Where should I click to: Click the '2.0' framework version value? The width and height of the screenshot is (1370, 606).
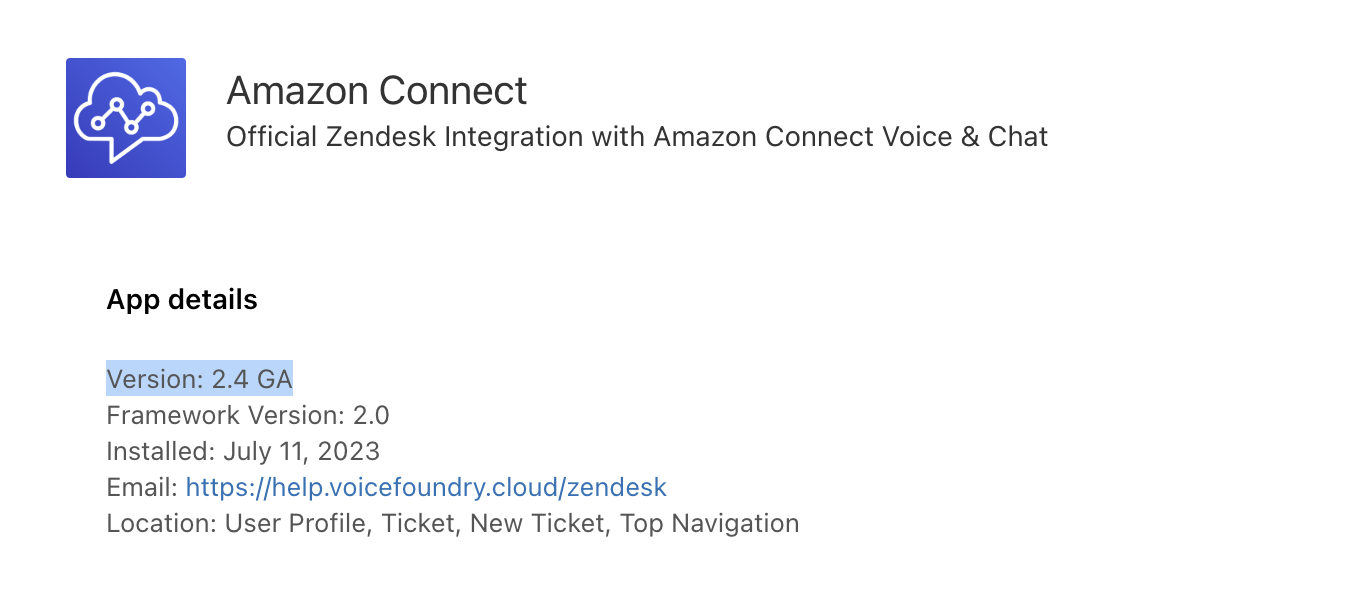tap(368, 415)
